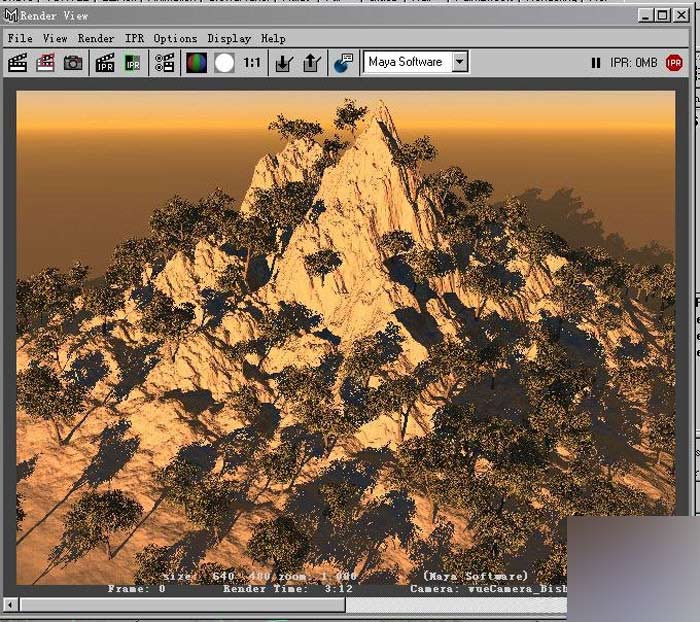
Task: Open the Display menu
Action: tap(229, 38)
